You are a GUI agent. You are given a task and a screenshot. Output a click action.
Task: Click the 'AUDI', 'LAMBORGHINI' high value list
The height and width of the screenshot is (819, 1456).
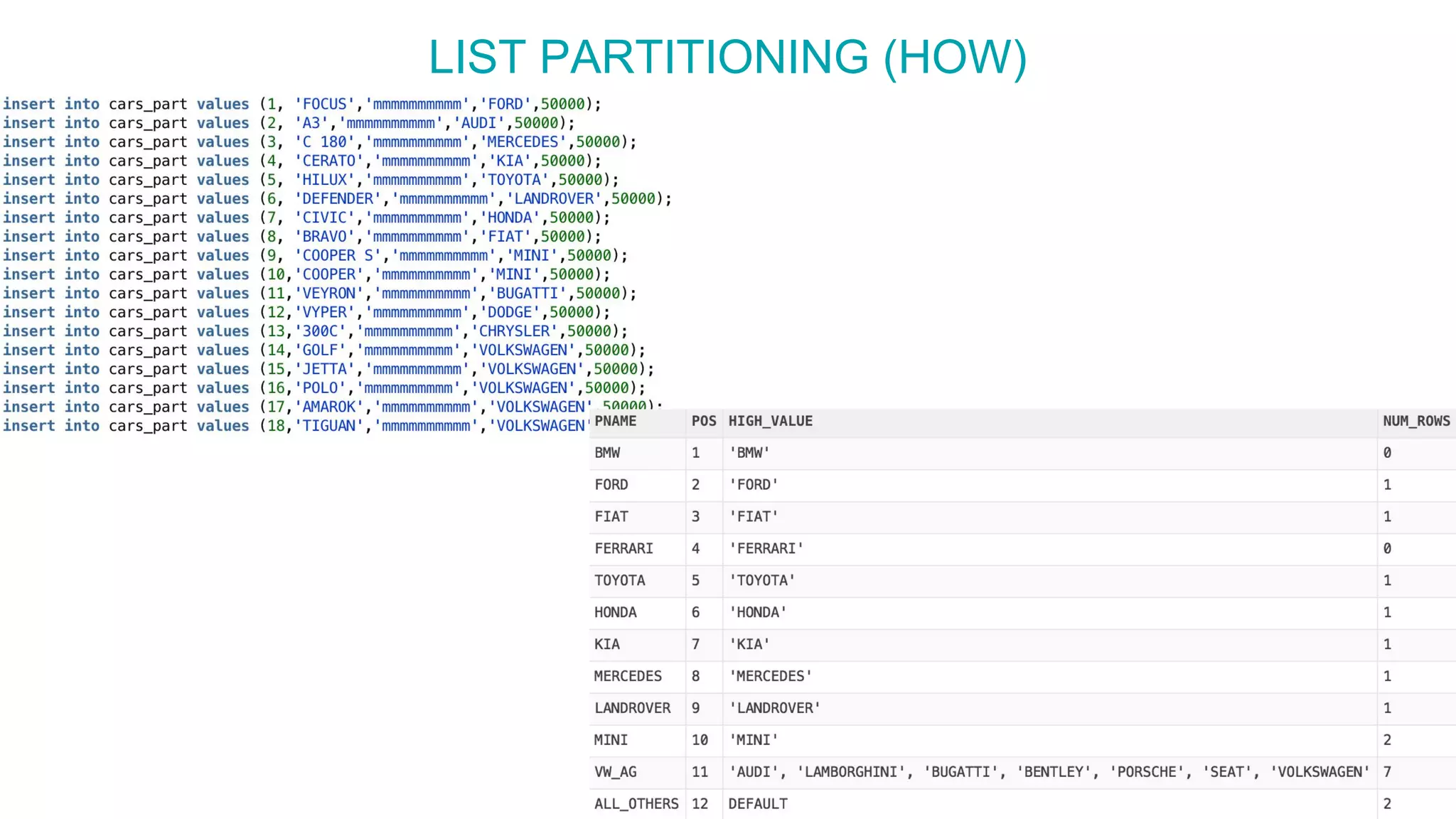1049,772
